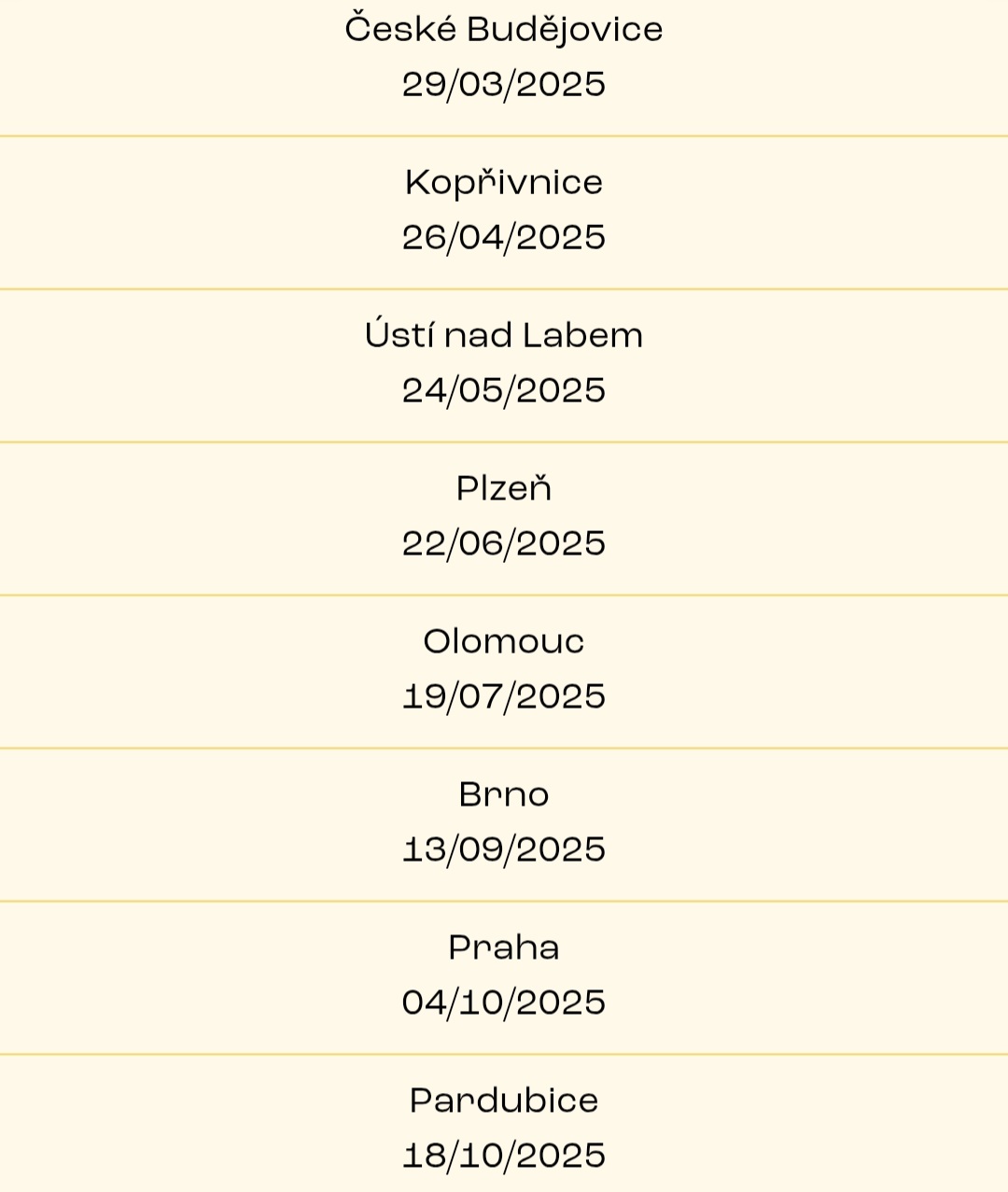Click the date 26/04/2025
1008x1192 pixels.
coord(504,238)
